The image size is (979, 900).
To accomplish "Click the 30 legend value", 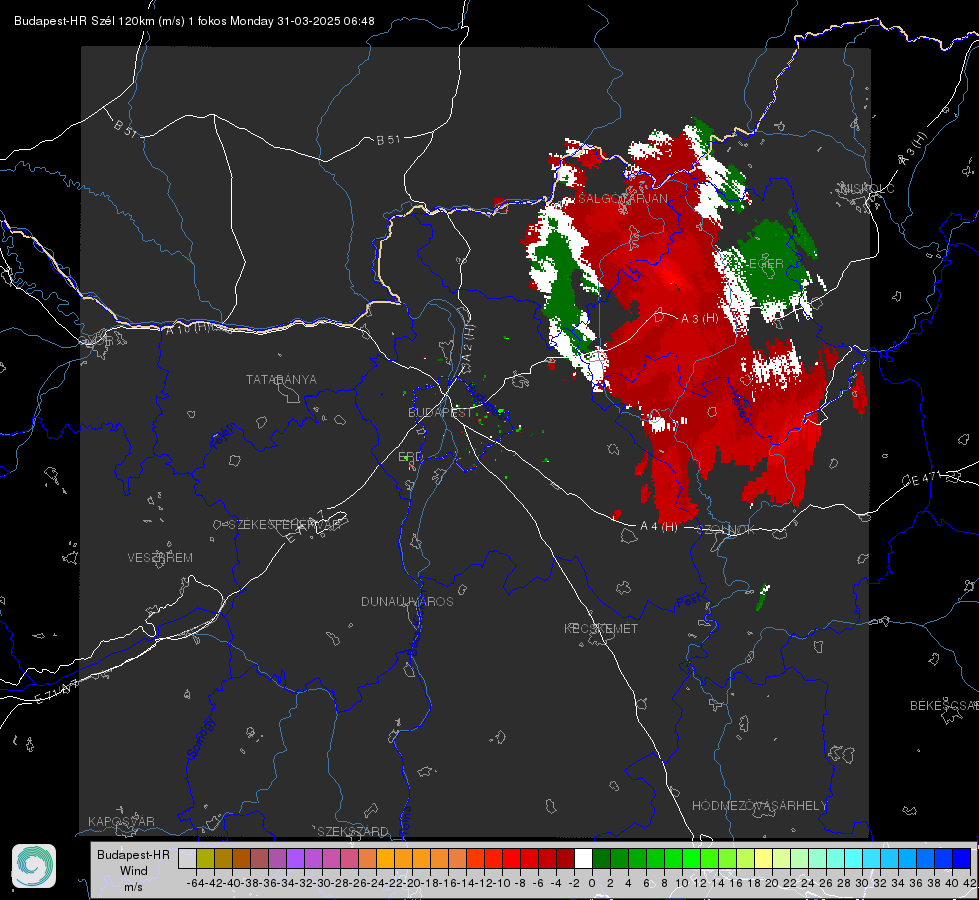I will pyautogui.click(x=862, y=883).
